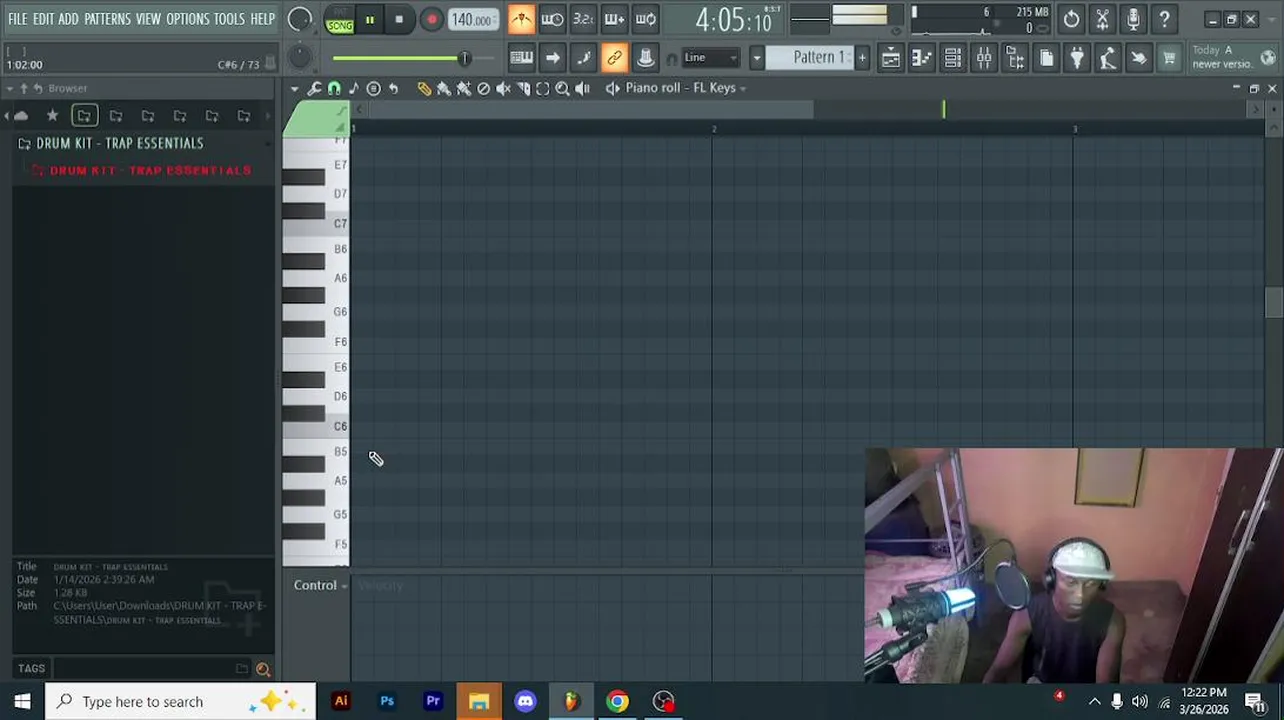The image size is (1284, 720).
Task: Open the Piano roll window icon
Action: [921, 58]
